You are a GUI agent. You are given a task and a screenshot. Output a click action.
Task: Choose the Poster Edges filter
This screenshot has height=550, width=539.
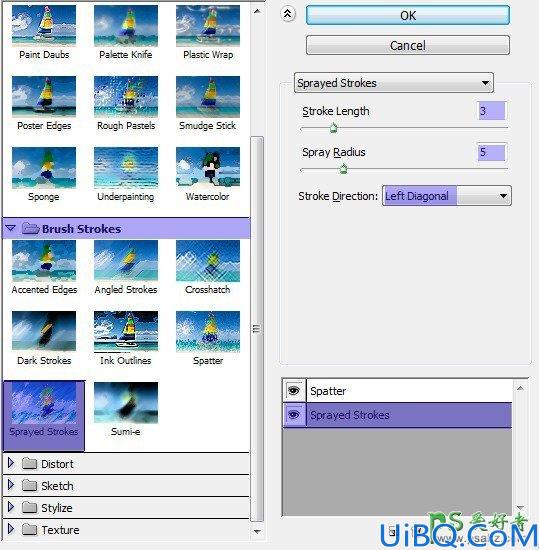point(44,97)
